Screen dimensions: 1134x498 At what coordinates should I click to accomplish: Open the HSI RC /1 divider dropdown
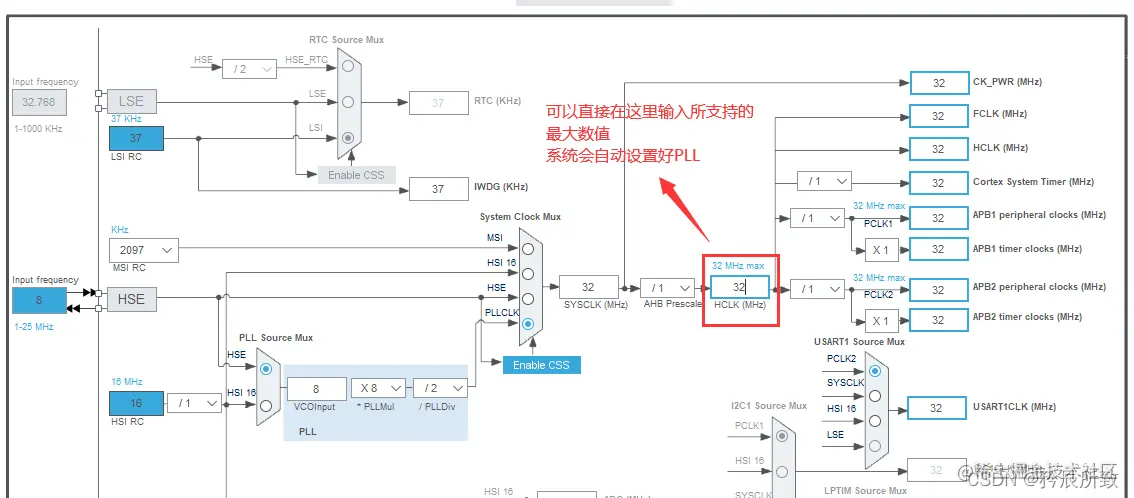click(195, 403)
